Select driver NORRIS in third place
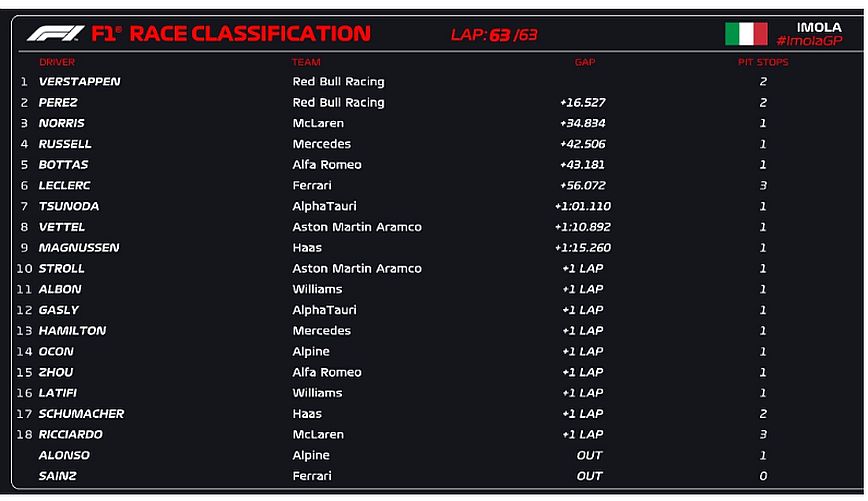Viewport: 868px width, 501px height. (61, 123)
